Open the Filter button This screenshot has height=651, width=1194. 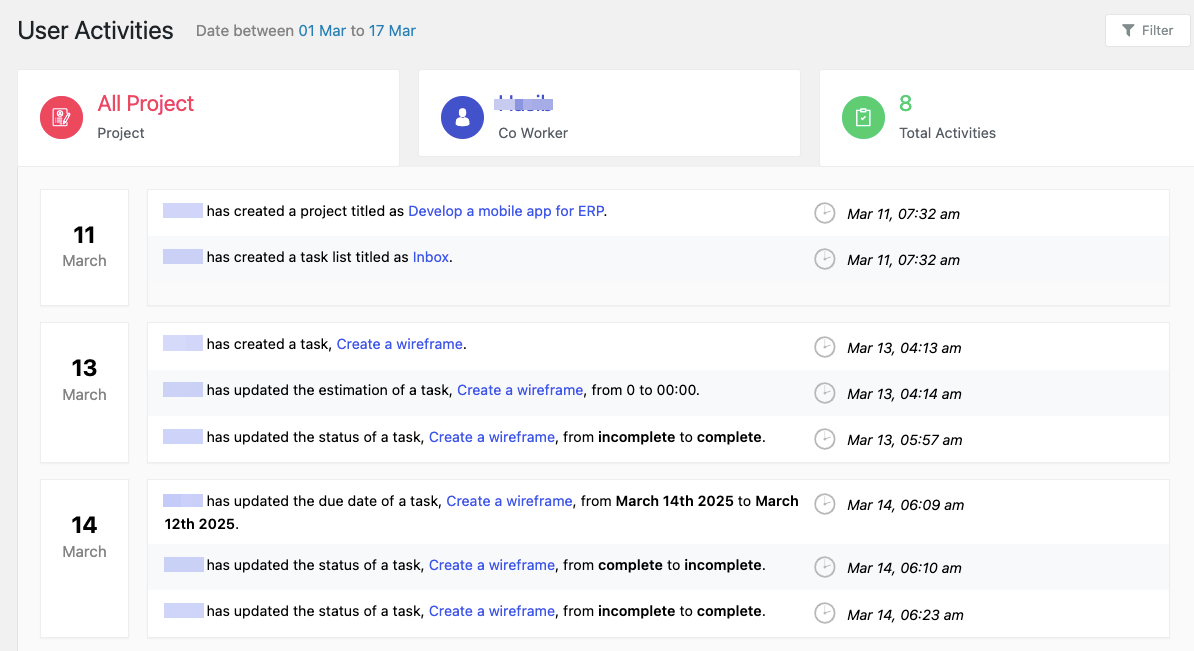pyautogui.click(x=1147, y=31)
